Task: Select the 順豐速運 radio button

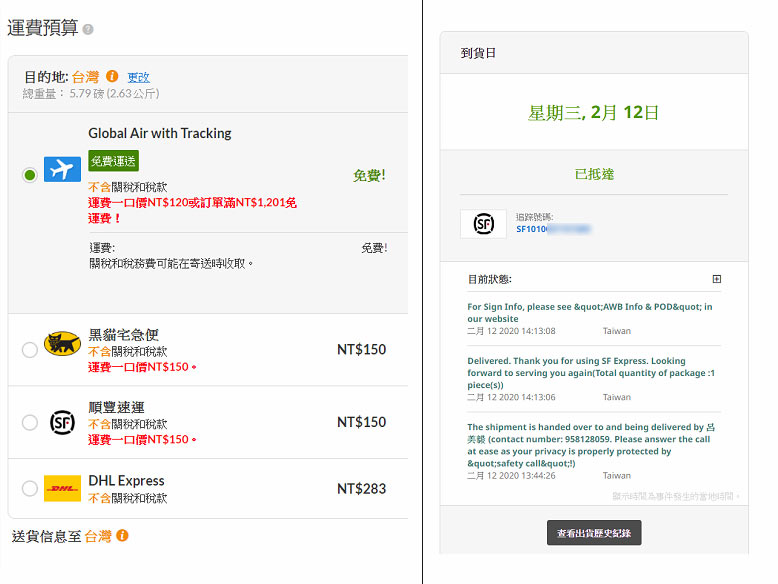Action: [x=30, y=422]
